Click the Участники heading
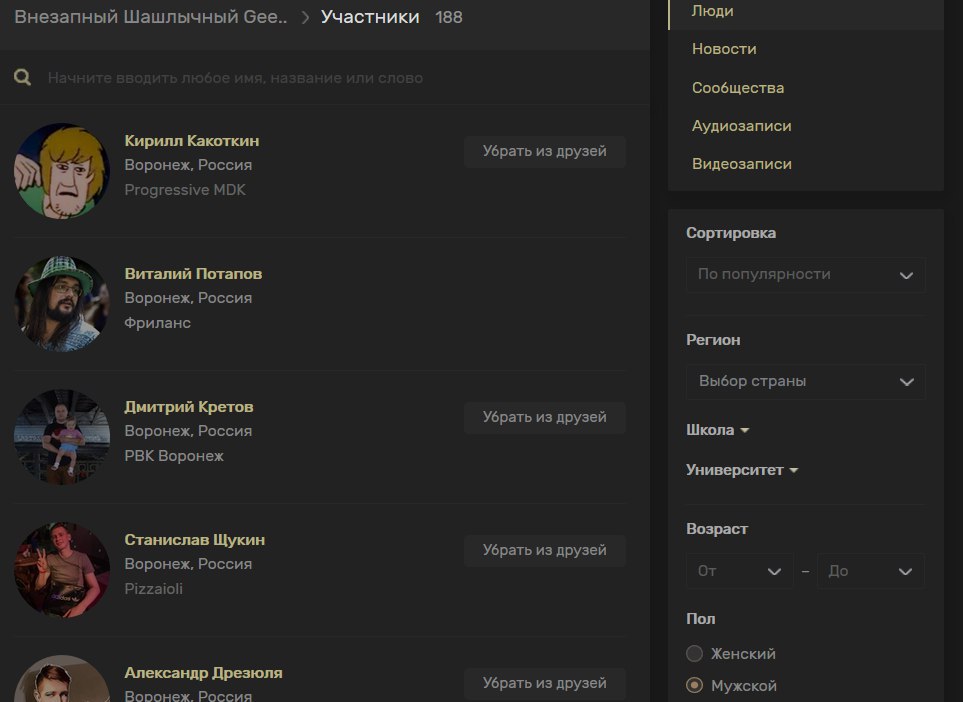Viewport: 963px width, 702px height. coord(370,17)
